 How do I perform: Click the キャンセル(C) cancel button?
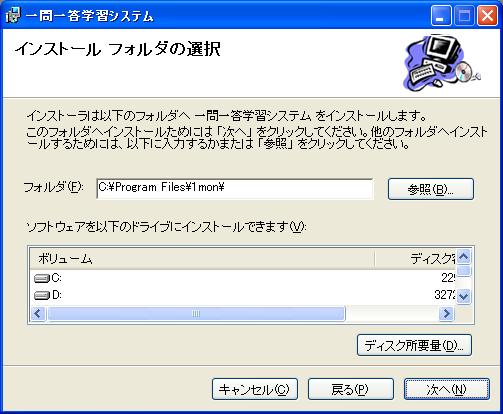[255, 389]
